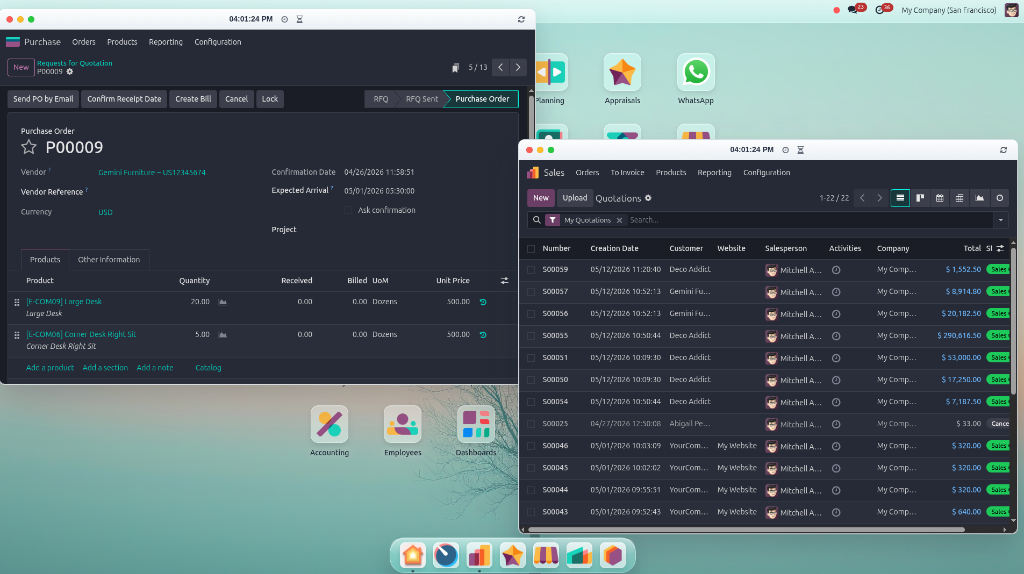The image size is (1024, 574).
Task: Open optional columns toggle in Sales list
Action: (1000, 249)
